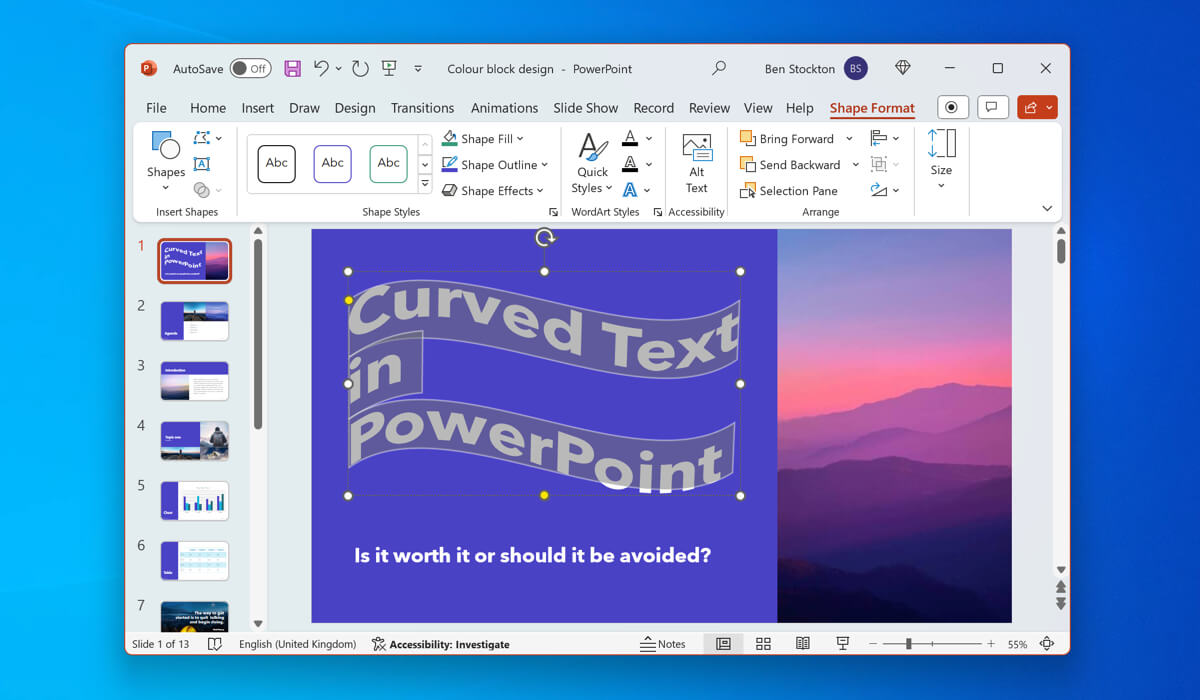
Task: Toggle Normal view button in status bar
Action: 723,644
